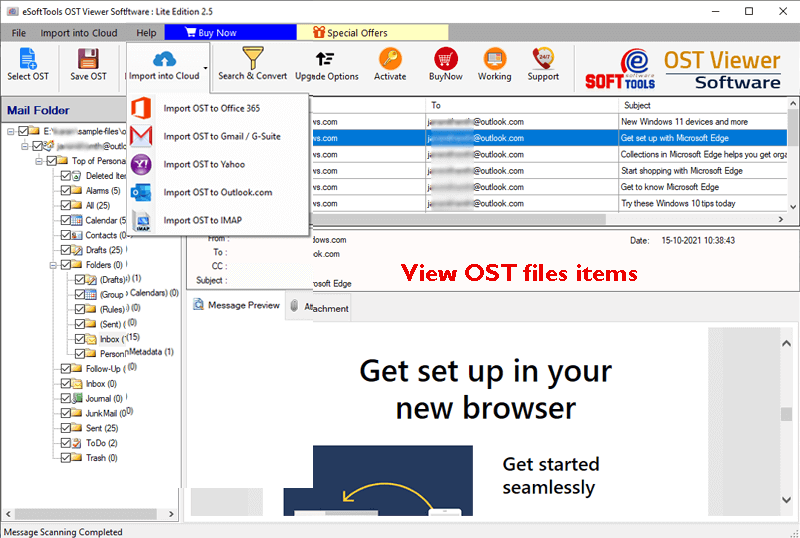Open the File menu
800x538 pixels.
coord(19,33)
